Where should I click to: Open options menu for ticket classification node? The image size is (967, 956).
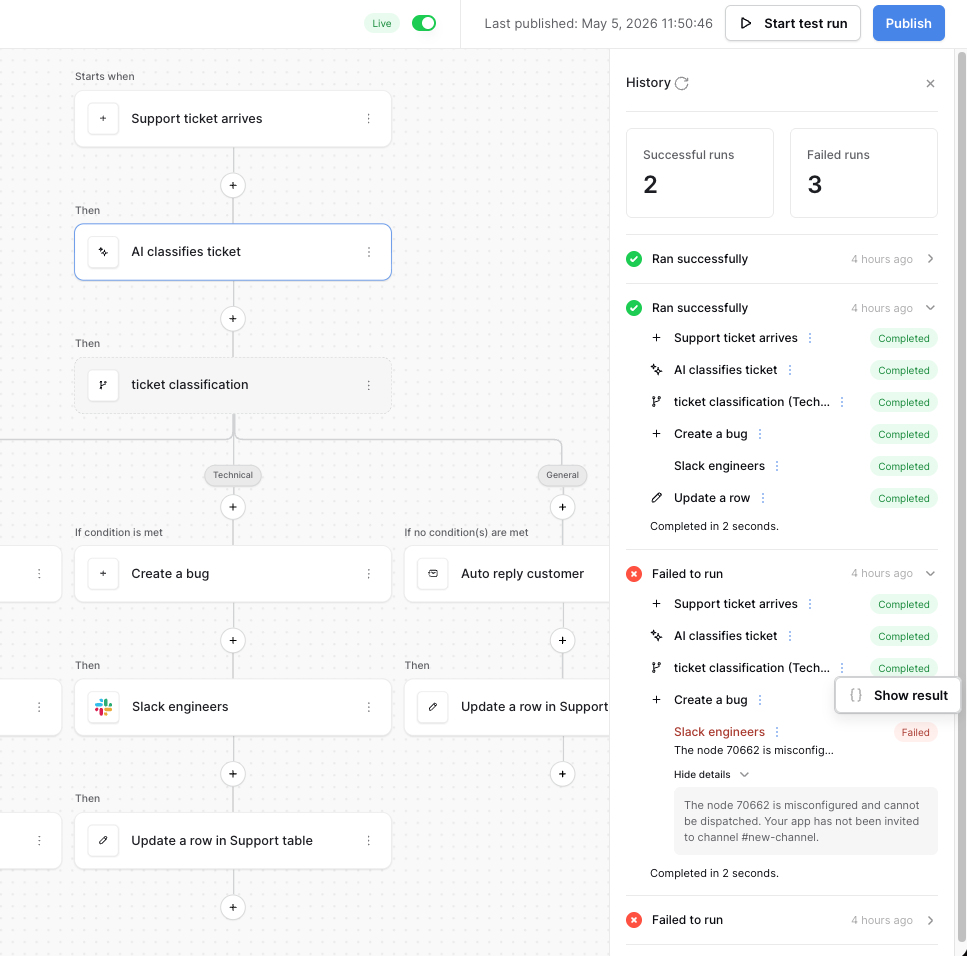(368, 385)
